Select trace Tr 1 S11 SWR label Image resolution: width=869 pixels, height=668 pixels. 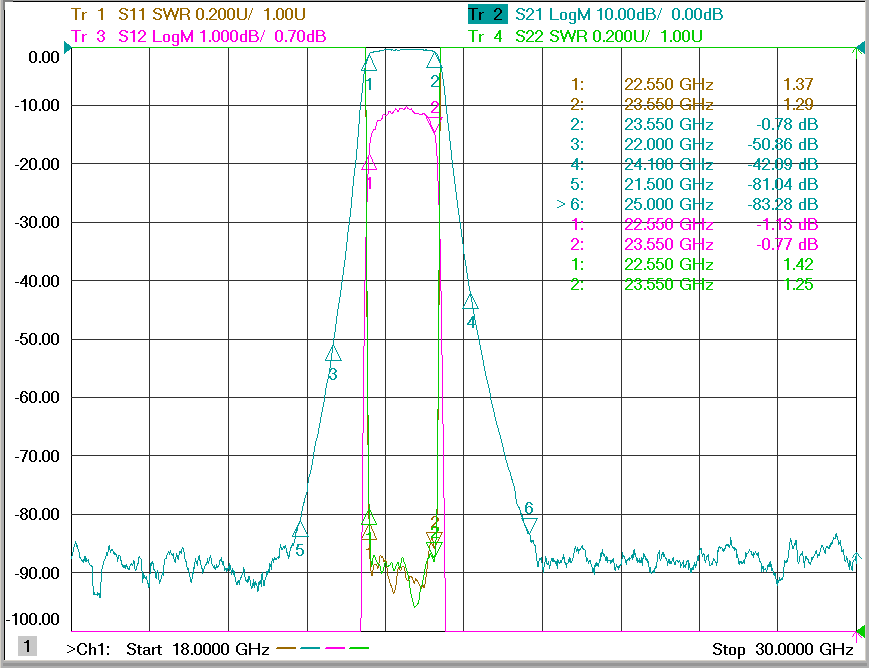pos(188,14)
